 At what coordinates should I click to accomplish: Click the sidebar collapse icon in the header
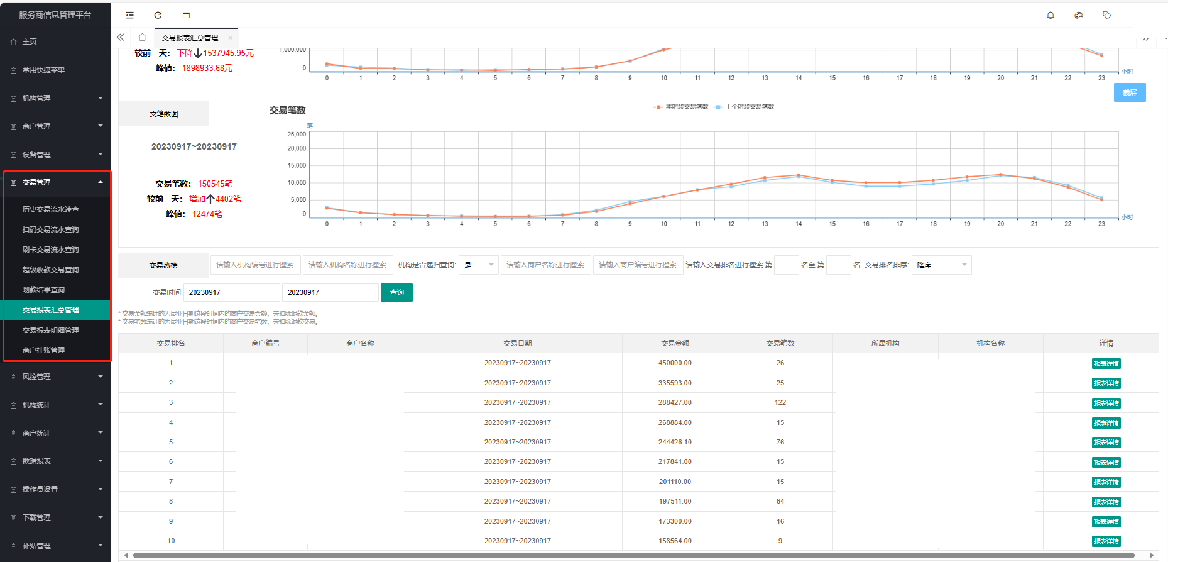(130, 16)
